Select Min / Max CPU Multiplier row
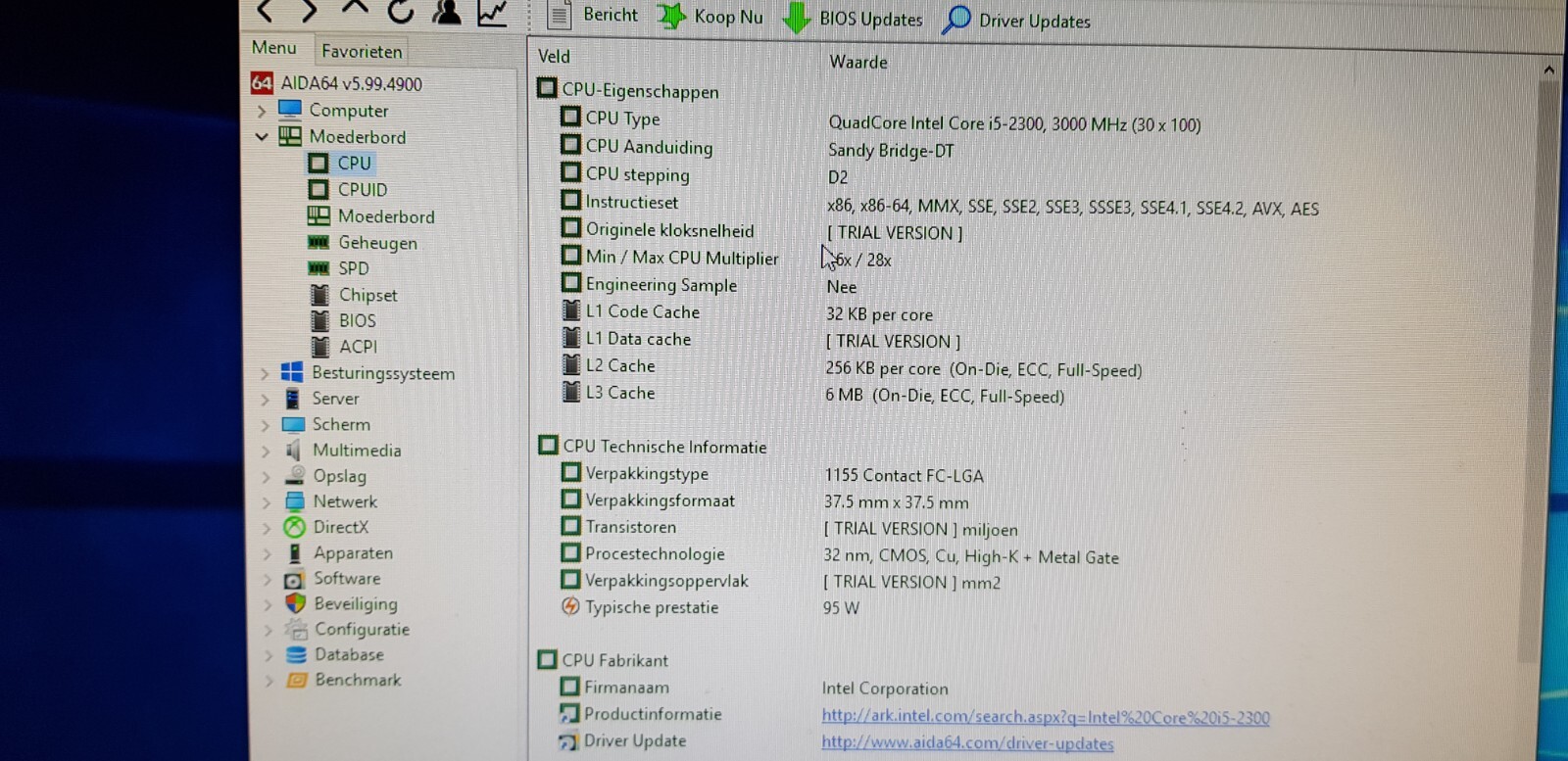This screenshot has width=1568, height=761. tap(725, 258)
